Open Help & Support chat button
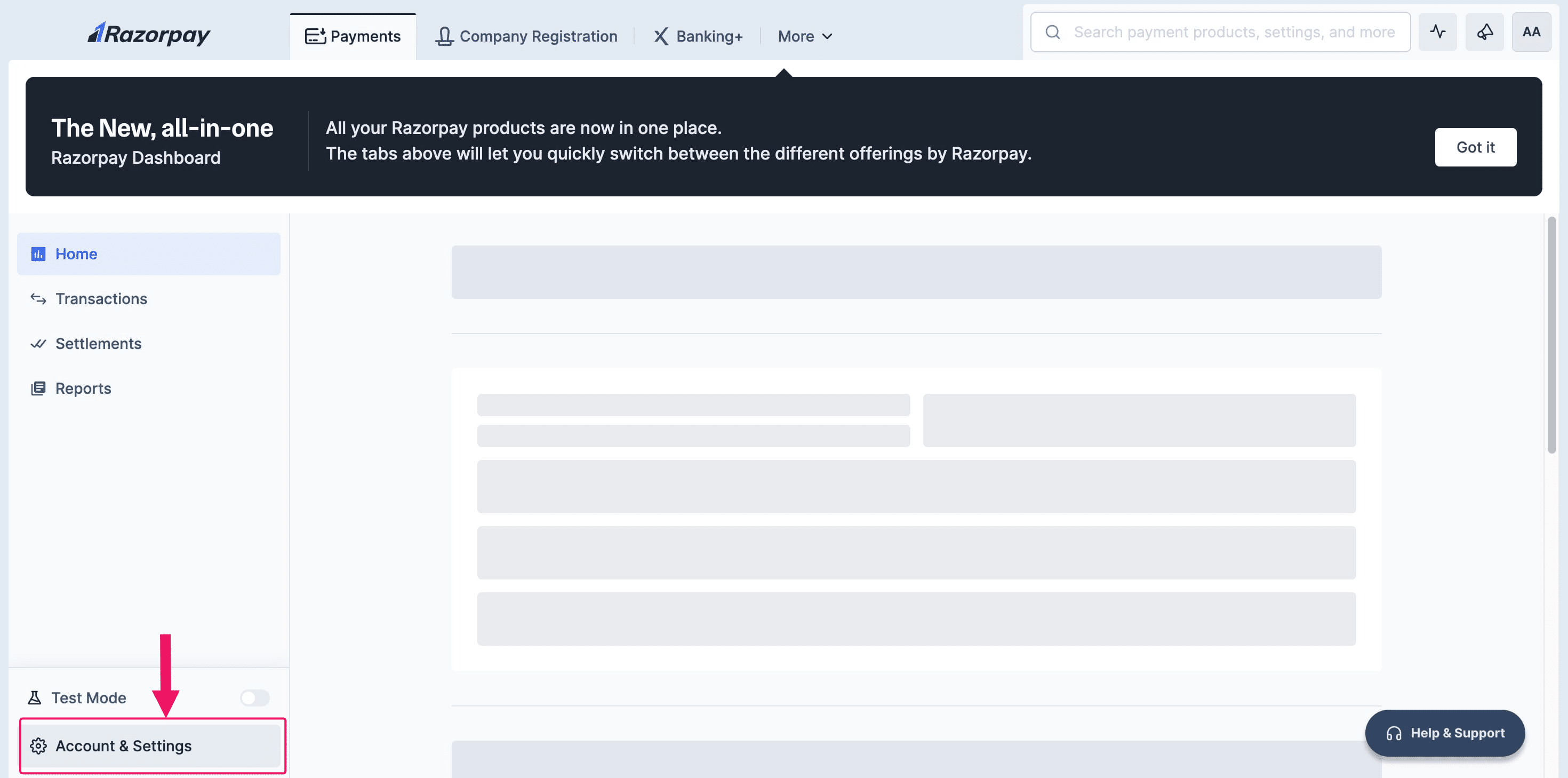The image size is (1568, 778). (x=1444, y=733)
